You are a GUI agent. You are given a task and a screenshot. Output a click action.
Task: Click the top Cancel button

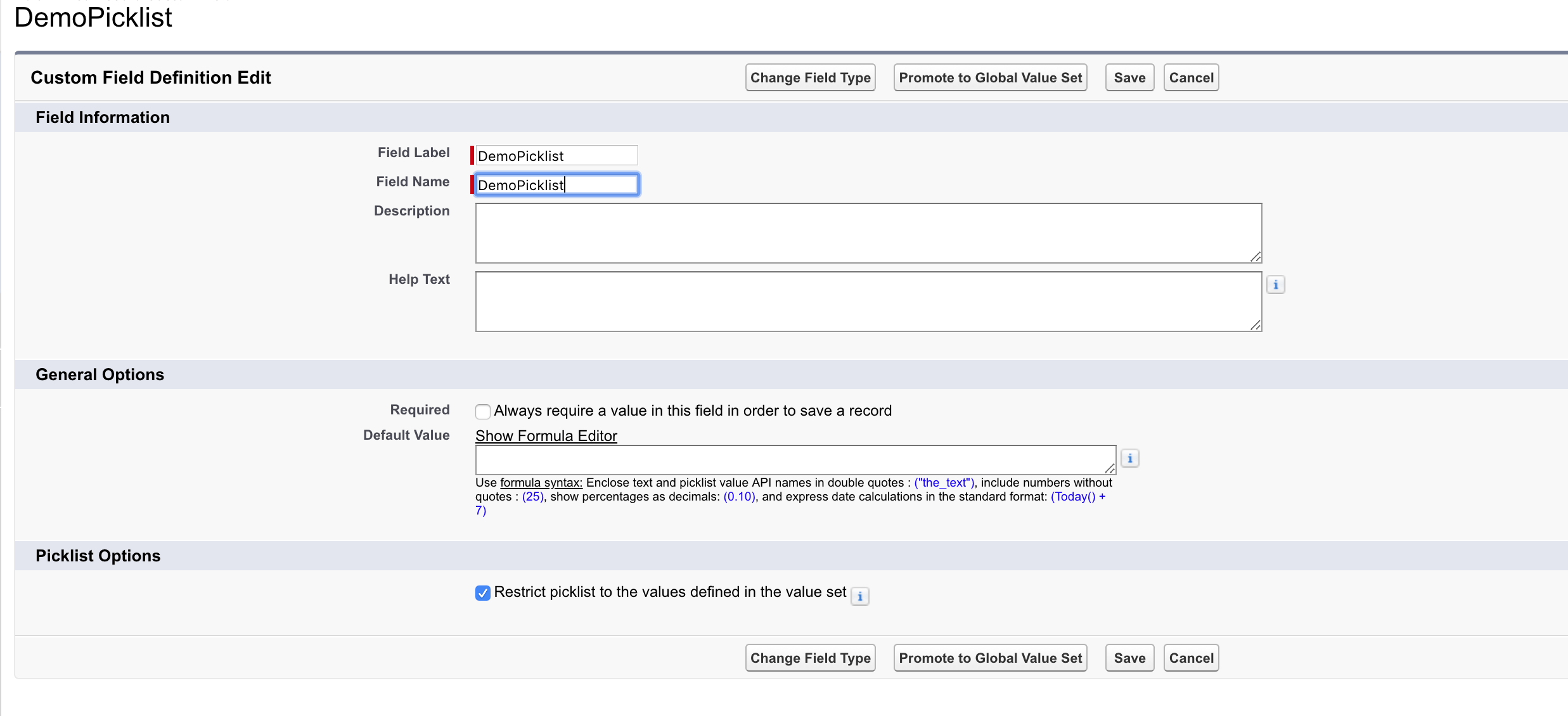(x=1191, y=78)
